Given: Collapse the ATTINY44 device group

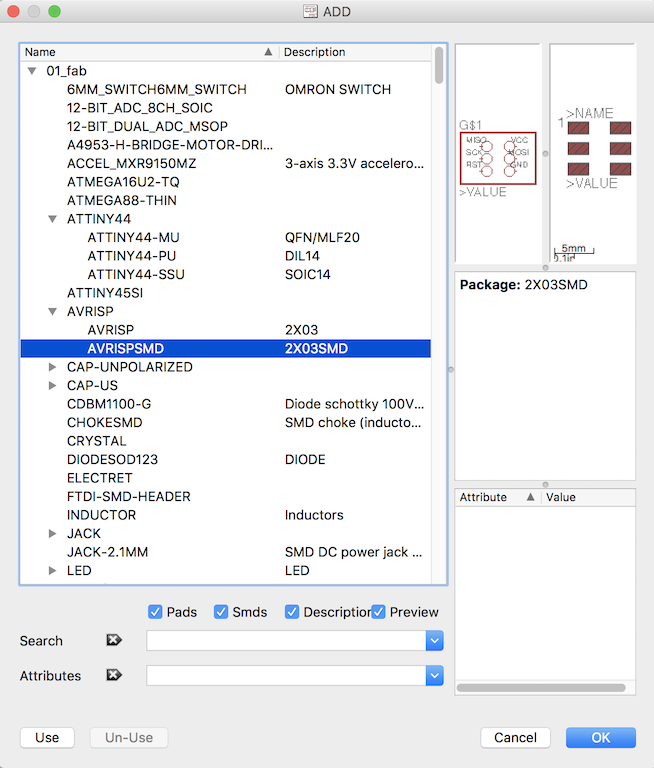Looking at the screenshot, I should 52,219.
